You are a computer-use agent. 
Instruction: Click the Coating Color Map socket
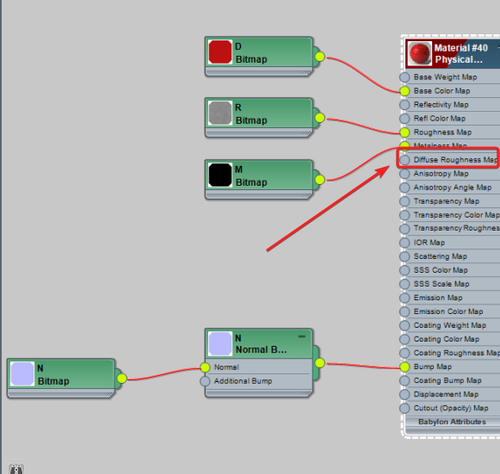point(405,339)
